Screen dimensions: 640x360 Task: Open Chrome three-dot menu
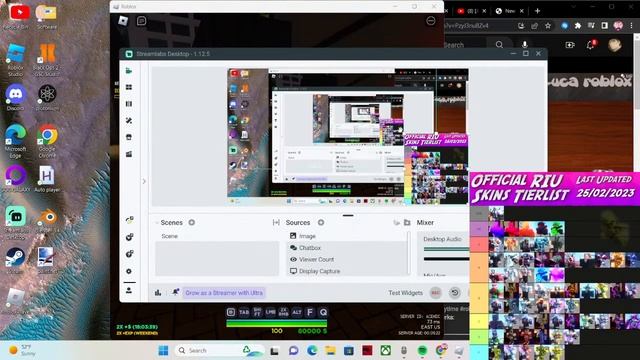pos(631,26)
